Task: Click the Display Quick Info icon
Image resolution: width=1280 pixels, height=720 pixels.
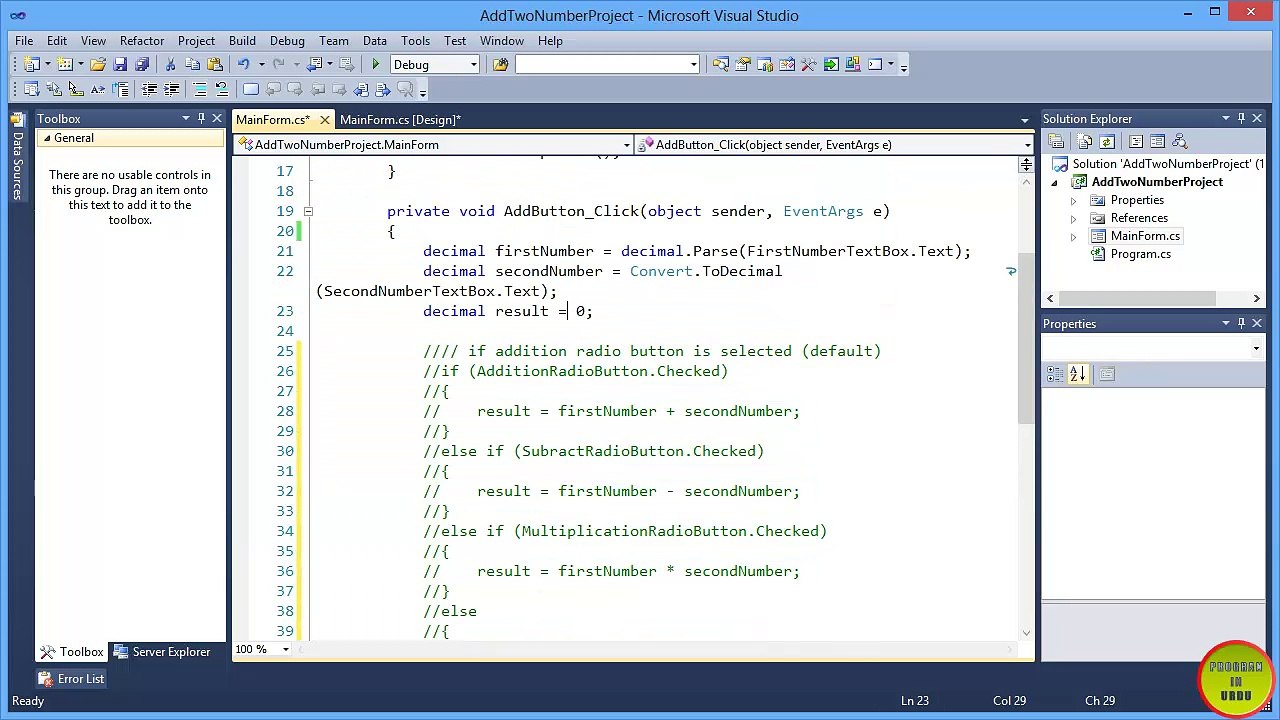Action: coord(75,89)
